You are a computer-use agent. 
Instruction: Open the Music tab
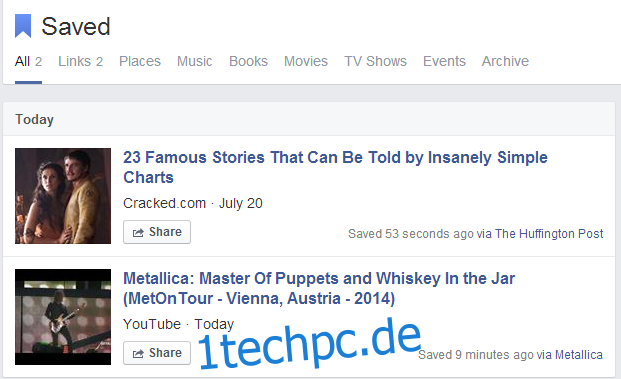[x=194, y=61]
